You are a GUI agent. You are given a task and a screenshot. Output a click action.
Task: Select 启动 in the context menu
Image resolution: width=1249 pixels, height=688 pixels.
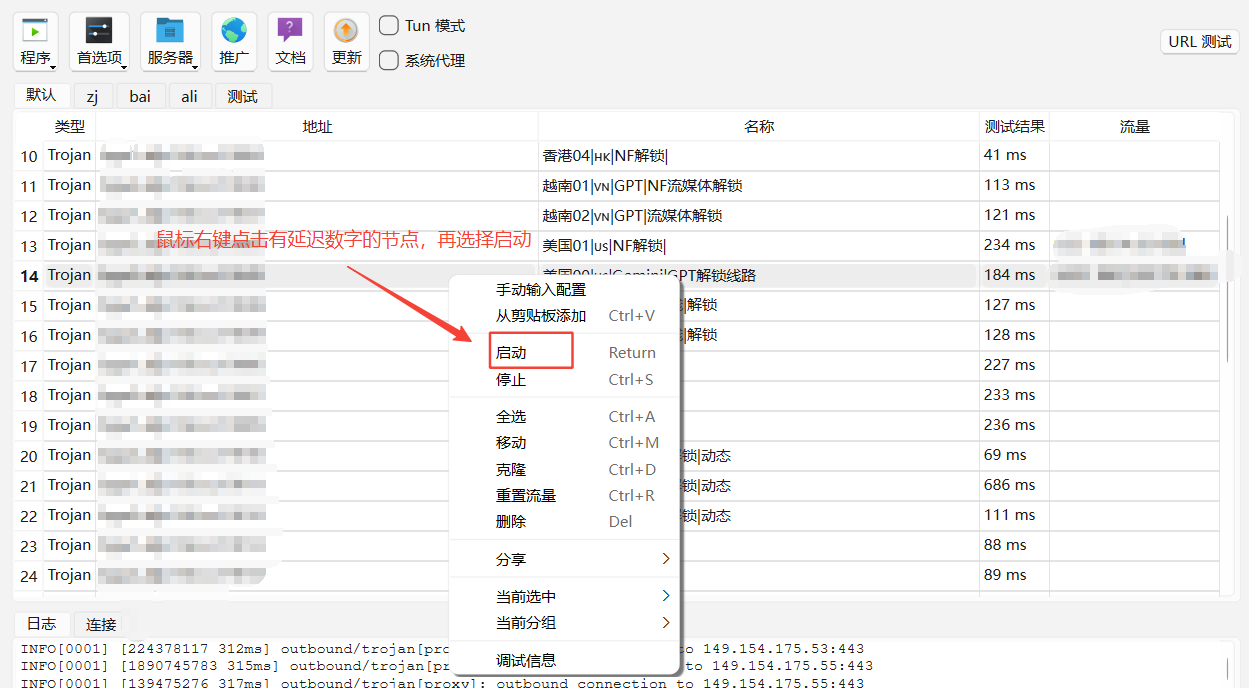coord(532,352)
